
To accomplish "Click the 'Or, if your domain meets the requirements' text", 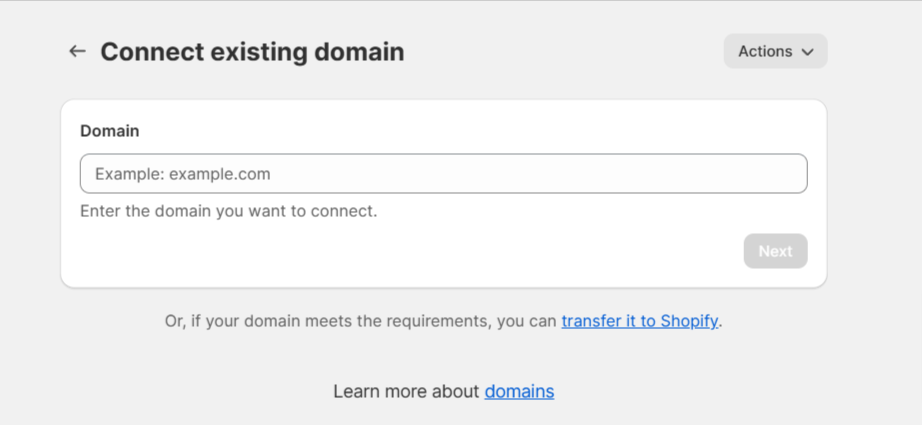I will coord(360,322).
